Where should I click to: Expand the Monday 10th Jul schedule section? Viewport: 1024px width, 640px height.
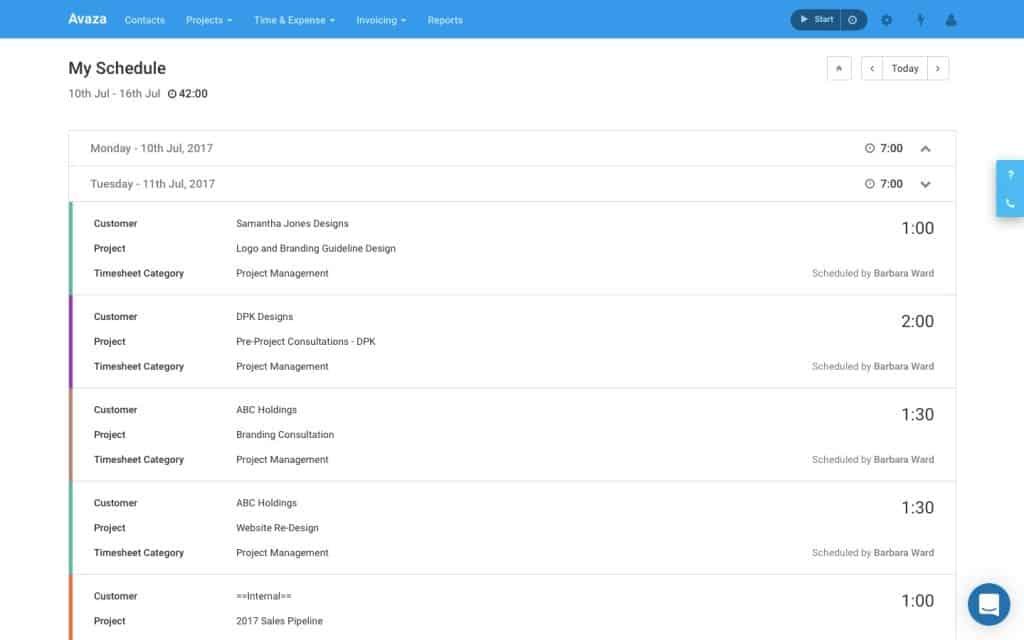(x=925, y=148)
